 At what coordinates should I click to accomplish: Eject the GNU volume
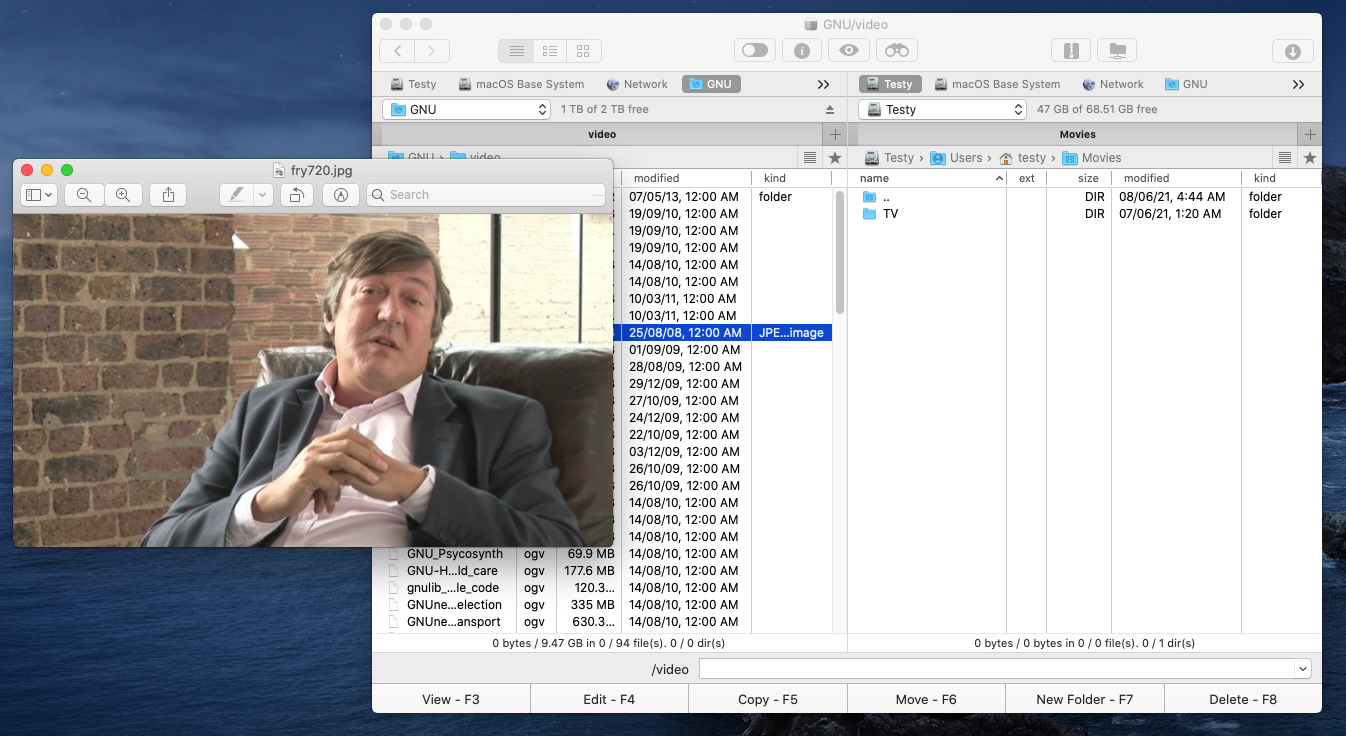click(829, 109)
